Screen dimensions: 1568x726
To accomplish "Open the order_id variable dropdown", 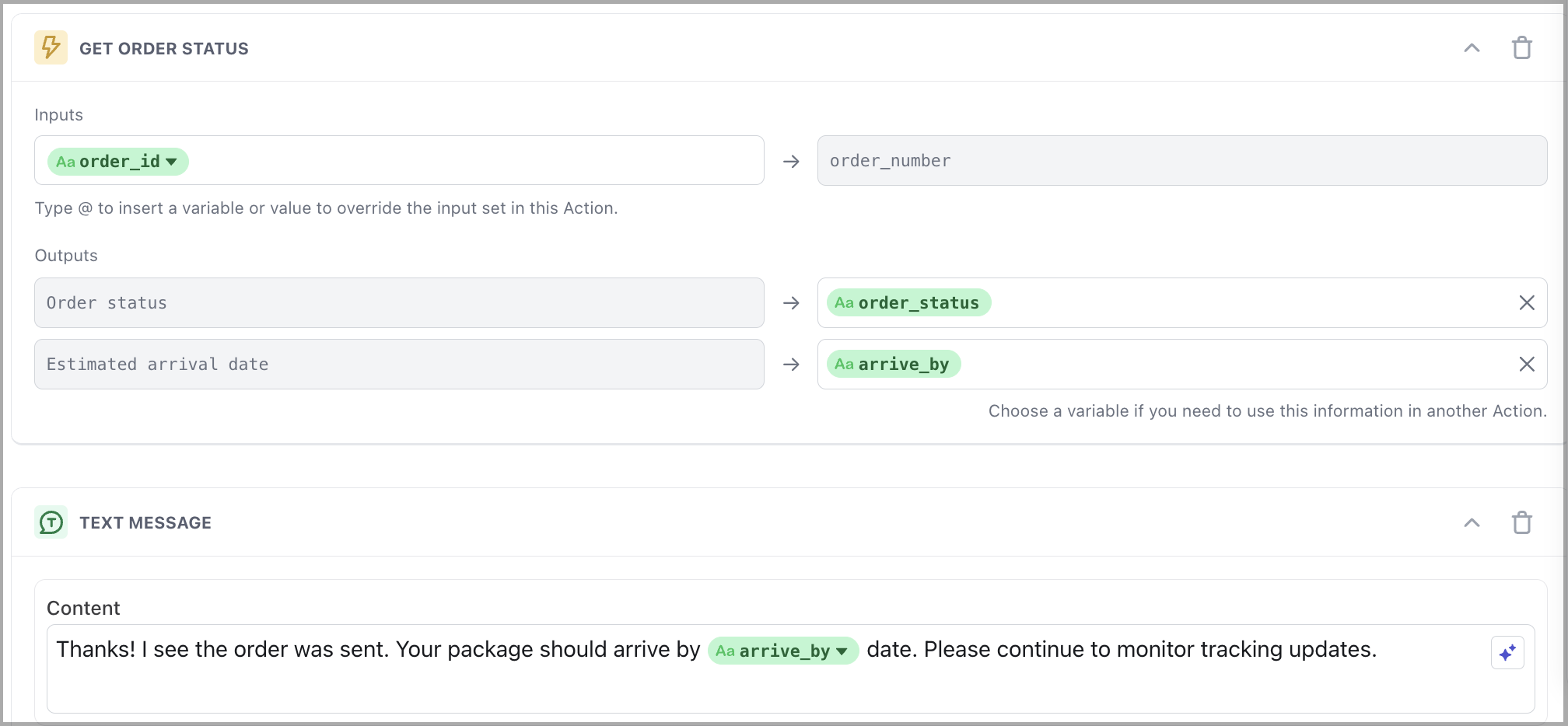I will (172, 162).
